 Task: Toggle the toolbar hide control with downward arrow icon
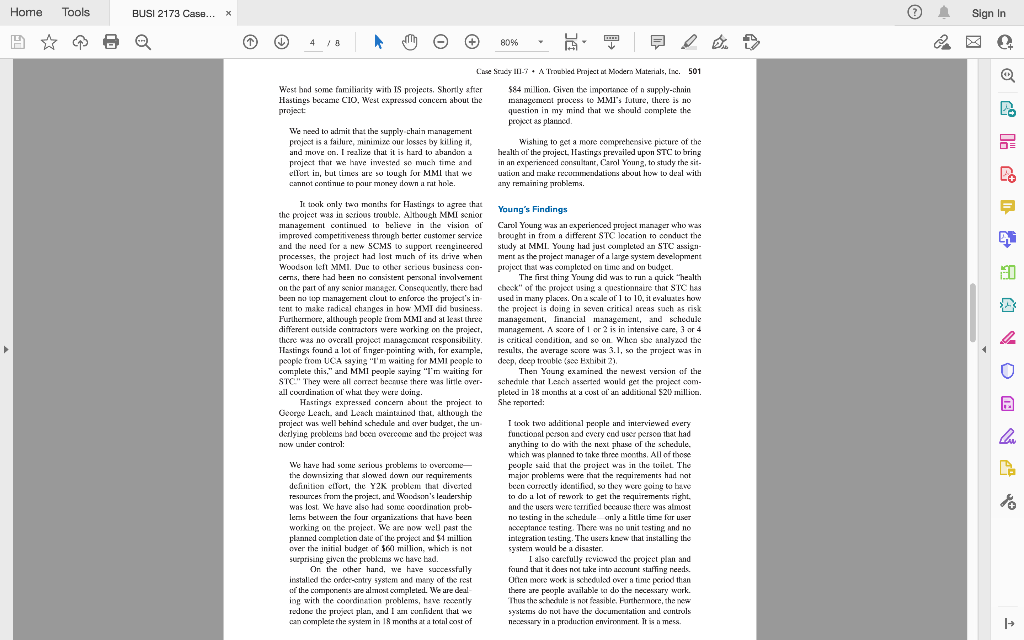pos(612,42)
